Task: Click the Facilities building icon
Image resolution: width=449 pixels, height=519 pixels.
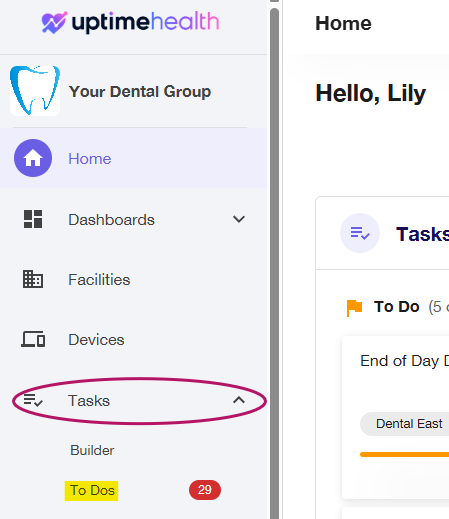Action: [33, 279]
